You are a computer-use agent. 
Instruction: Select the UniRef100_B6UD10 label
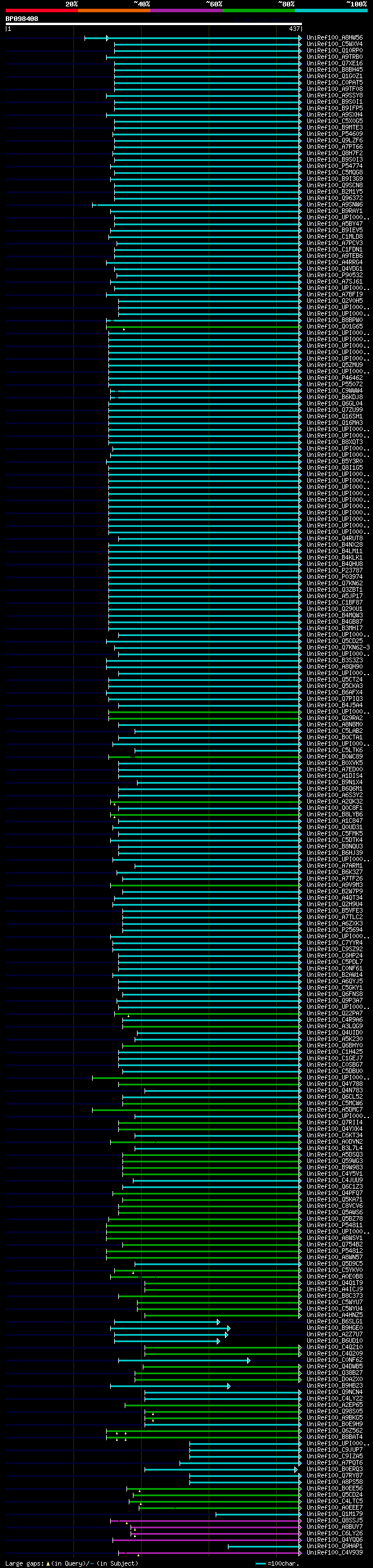(x=335, y=1341)
